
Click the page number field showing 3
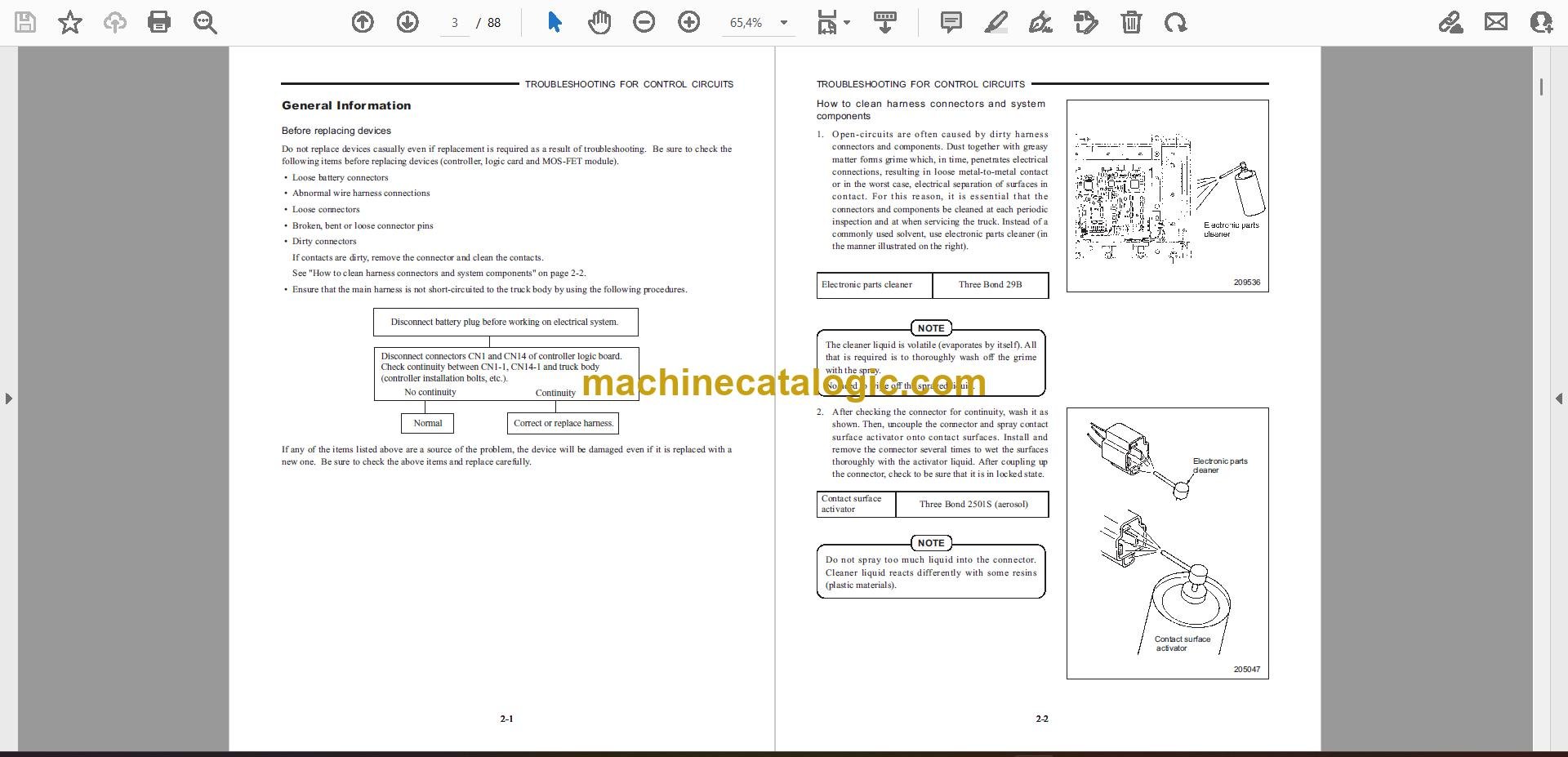[455, 23]
